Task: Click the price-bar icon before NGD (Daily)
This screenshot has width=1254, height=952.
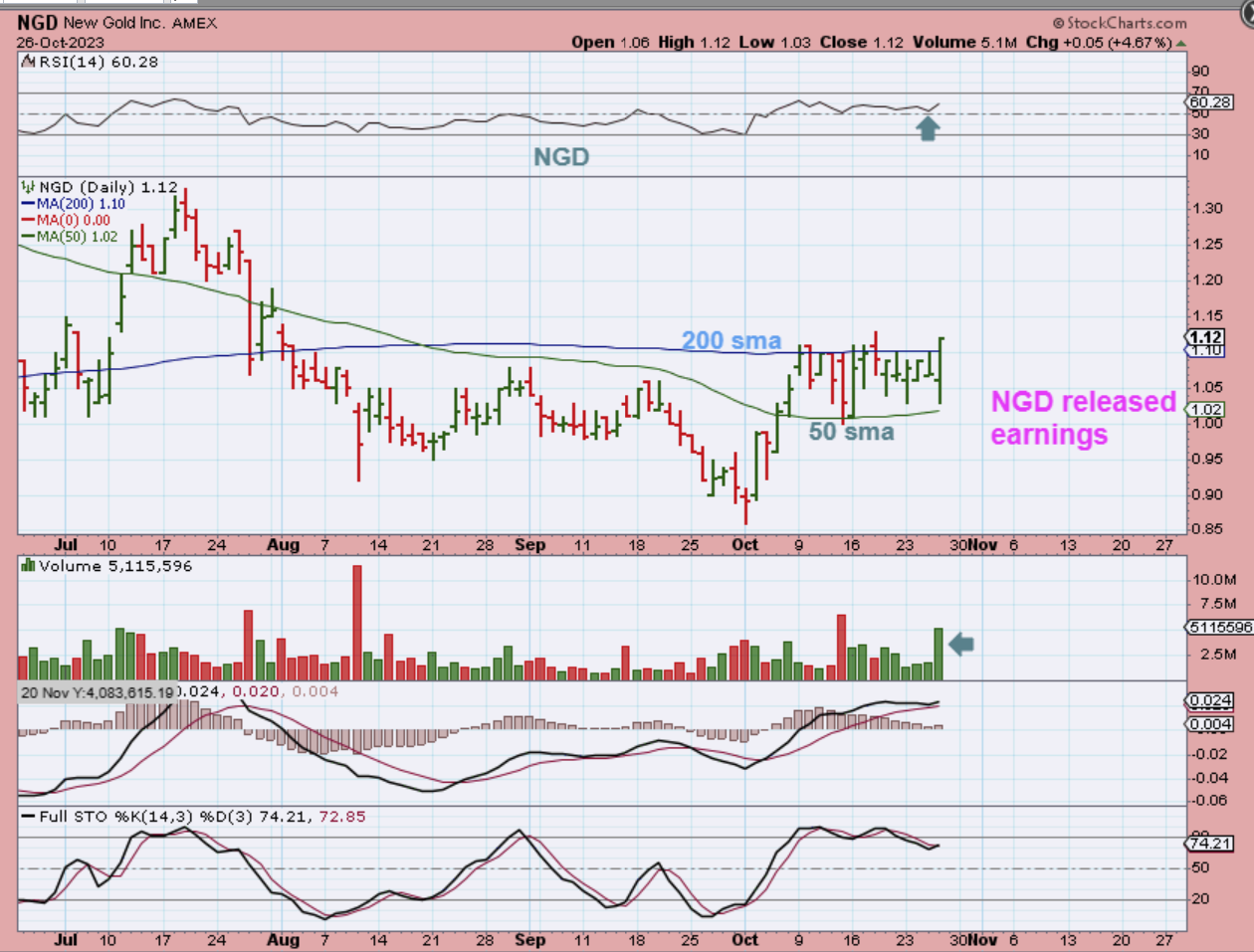Action: click(28, 186)
